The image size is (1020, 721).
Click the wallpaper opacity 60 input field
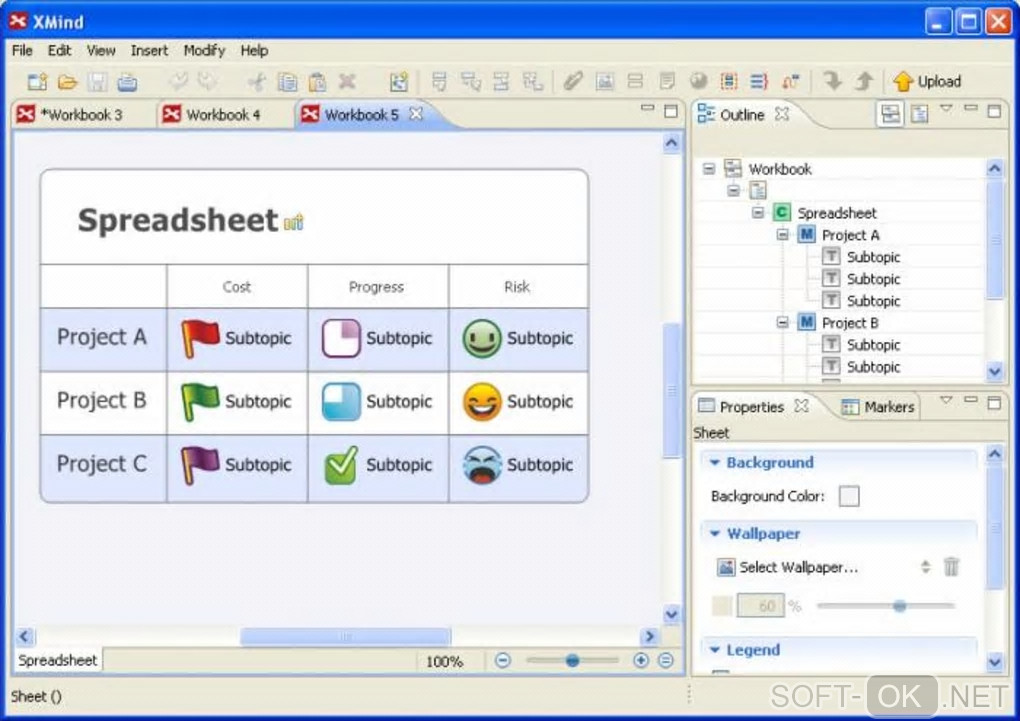click(760, 606)
